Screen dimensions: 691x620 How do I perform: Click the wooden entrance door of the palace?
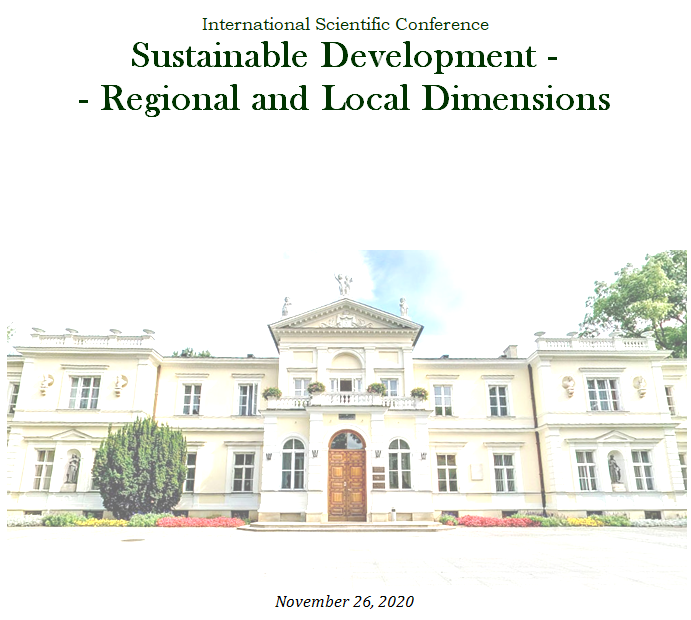pos(347,477)
